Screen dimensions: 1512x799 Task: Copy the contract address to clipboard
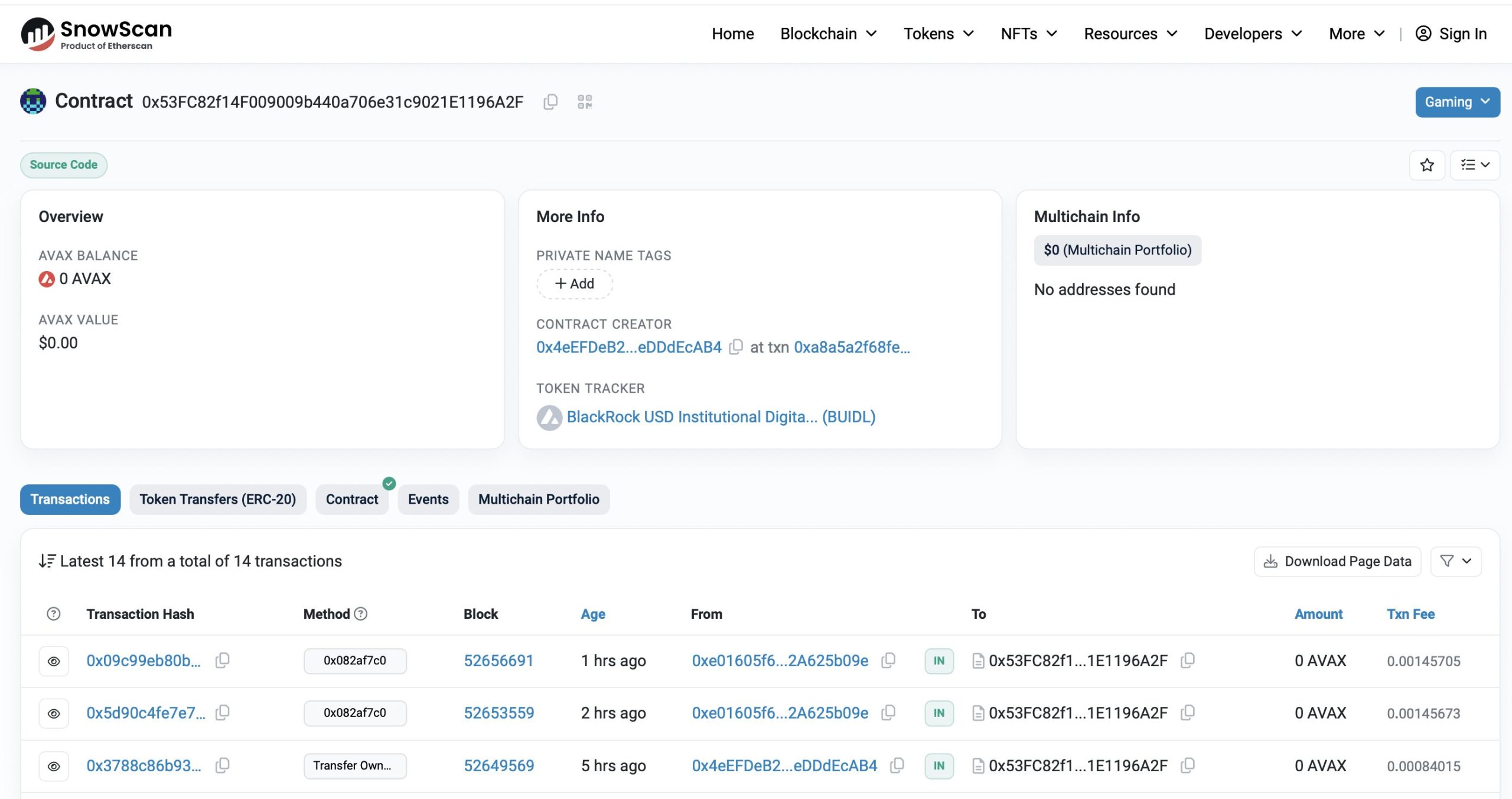tap(550, 102)
